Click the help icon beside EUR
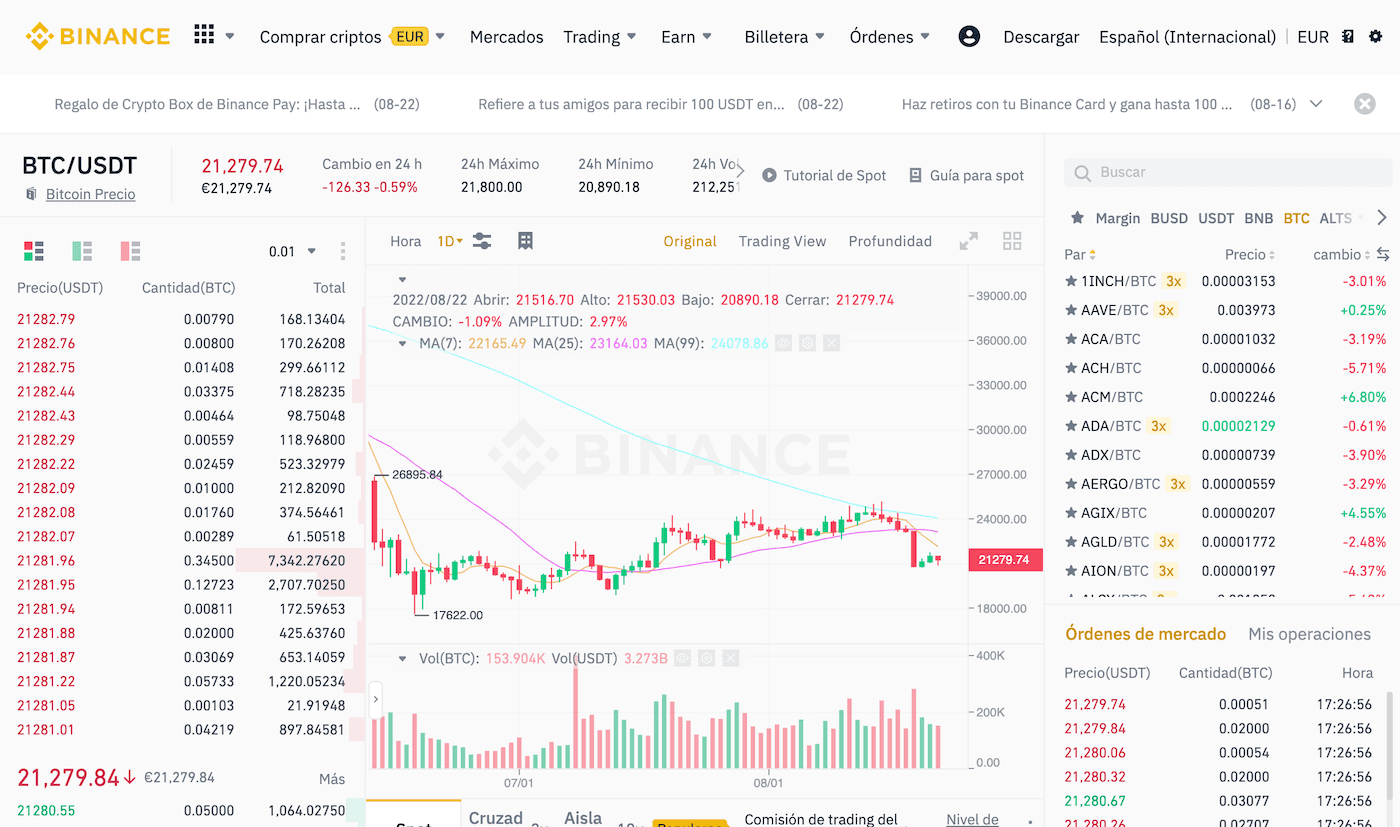 [1348, 36]
